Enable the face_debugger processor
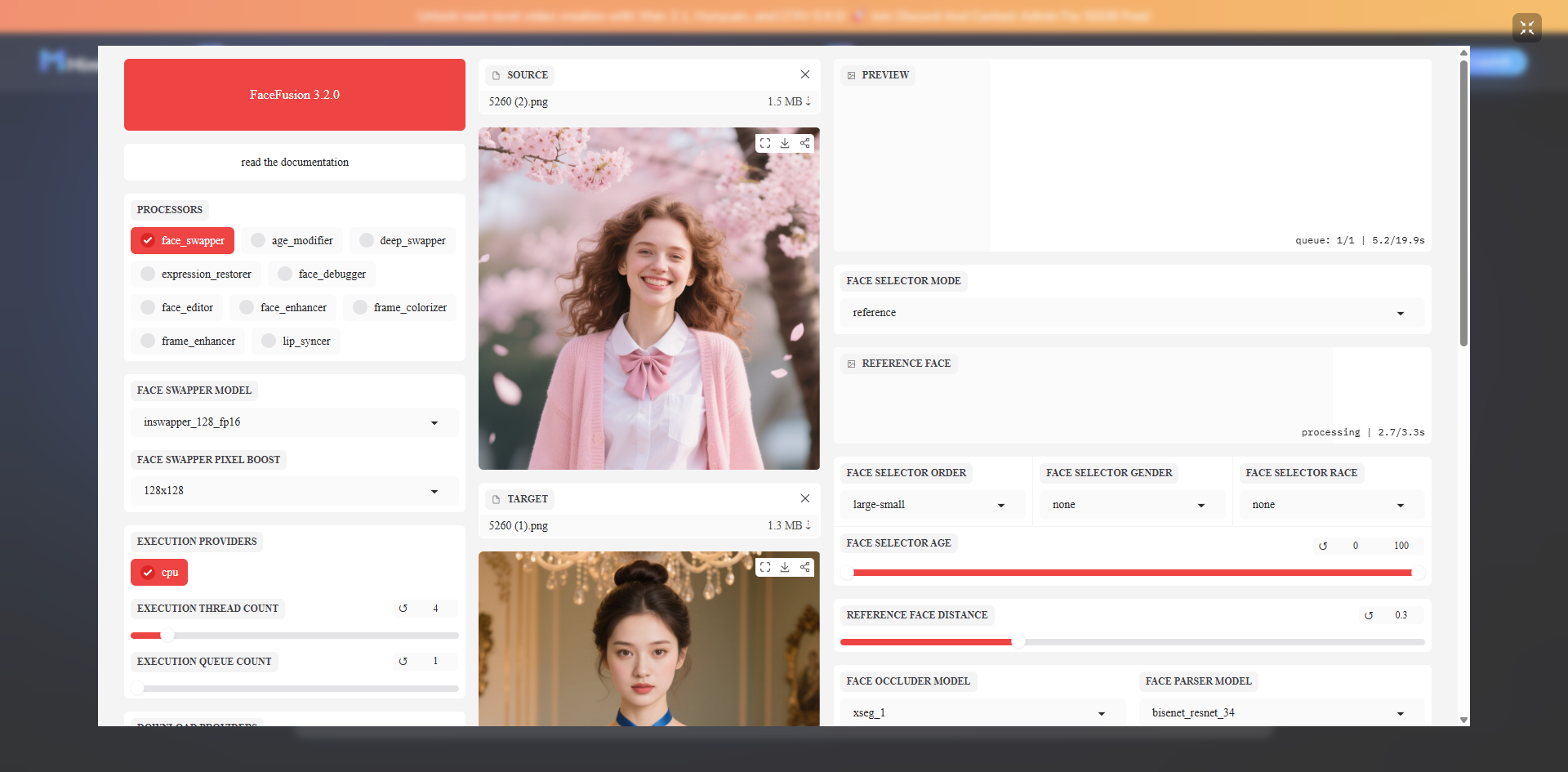 [x=322, y=274]
